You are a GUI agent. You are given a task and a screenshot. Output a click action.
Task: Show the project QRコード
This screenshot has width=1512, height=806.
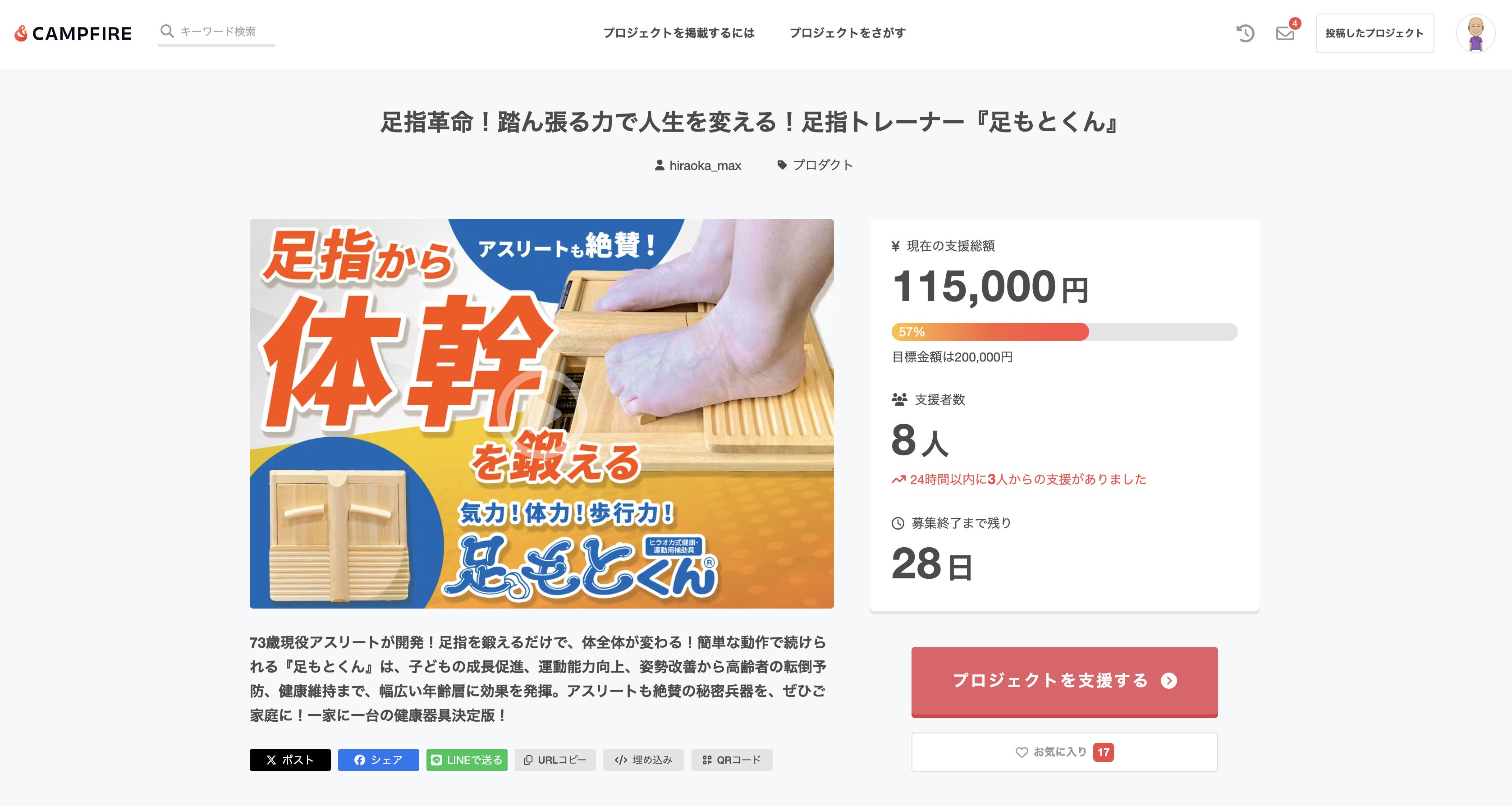tap(731, 760)
